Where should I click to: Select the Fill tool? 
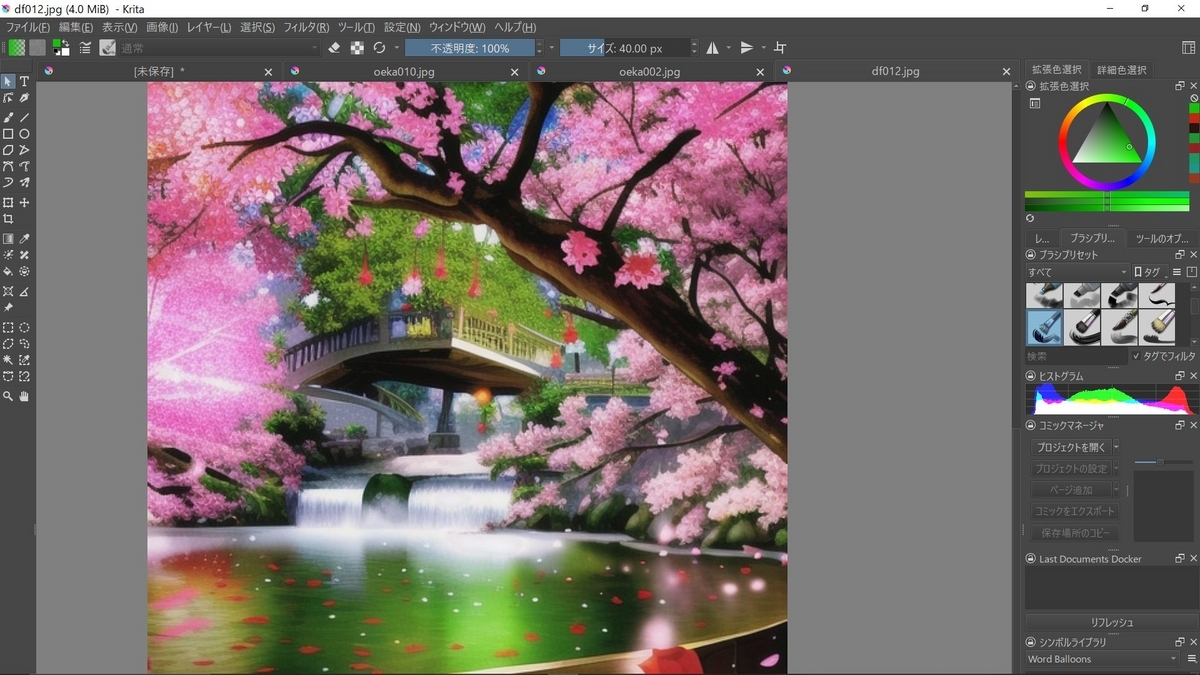pyautogui.click(x=8, y=272)
